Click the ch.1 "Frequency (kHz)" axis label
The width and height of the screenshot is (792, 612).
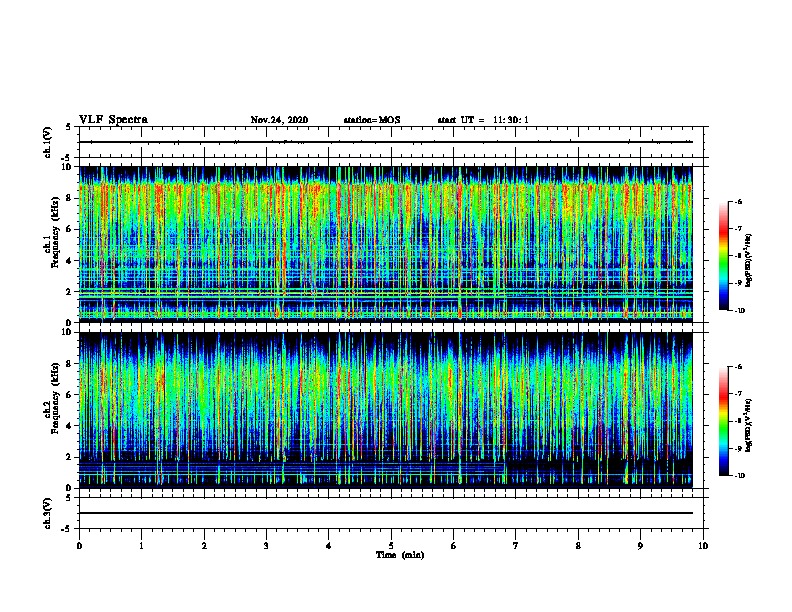[x=56, y=232]
